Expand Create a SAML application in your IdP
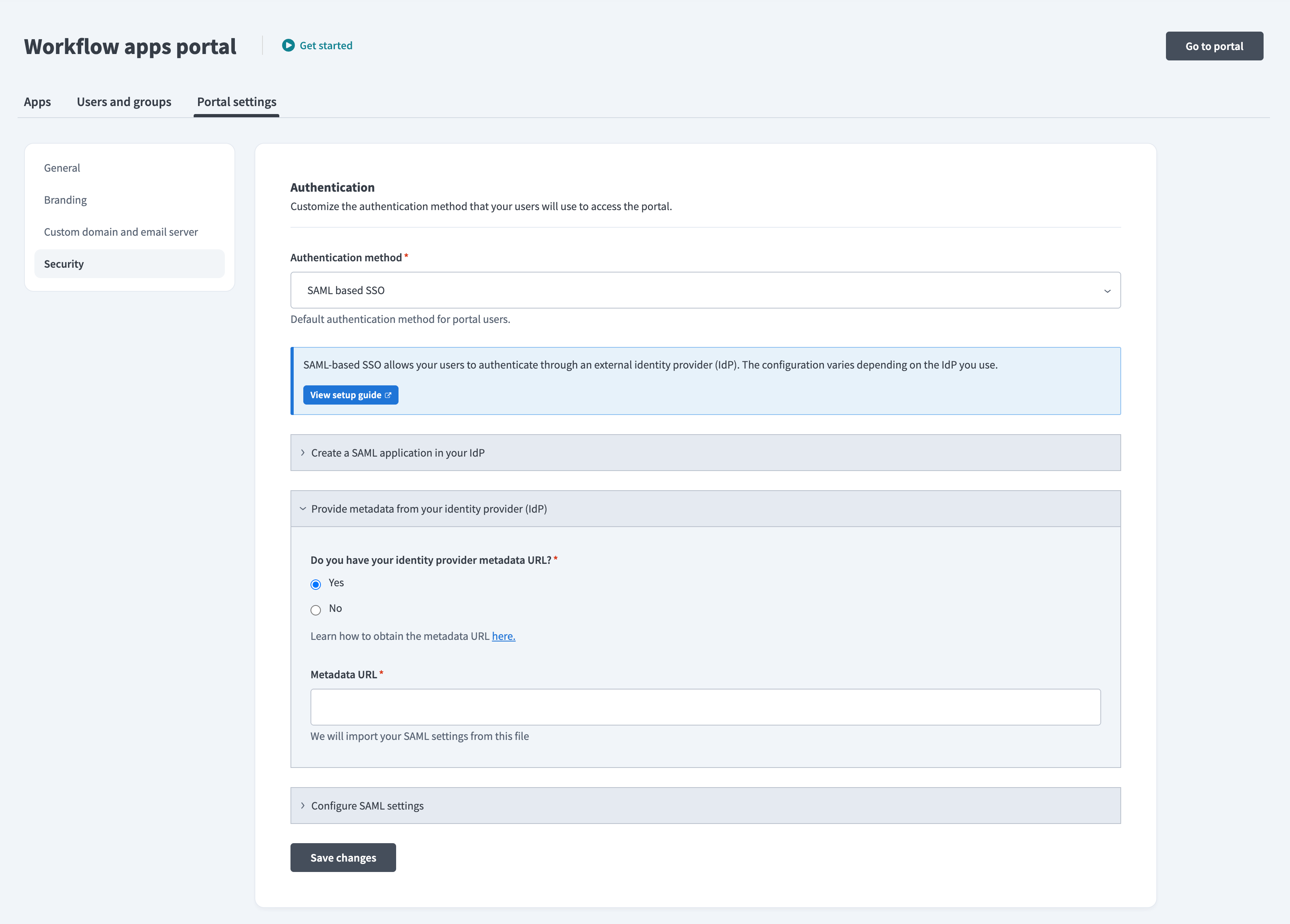The height and width of the screenshot is (924, 1290). pyautogui.click(x=705, y=453)
